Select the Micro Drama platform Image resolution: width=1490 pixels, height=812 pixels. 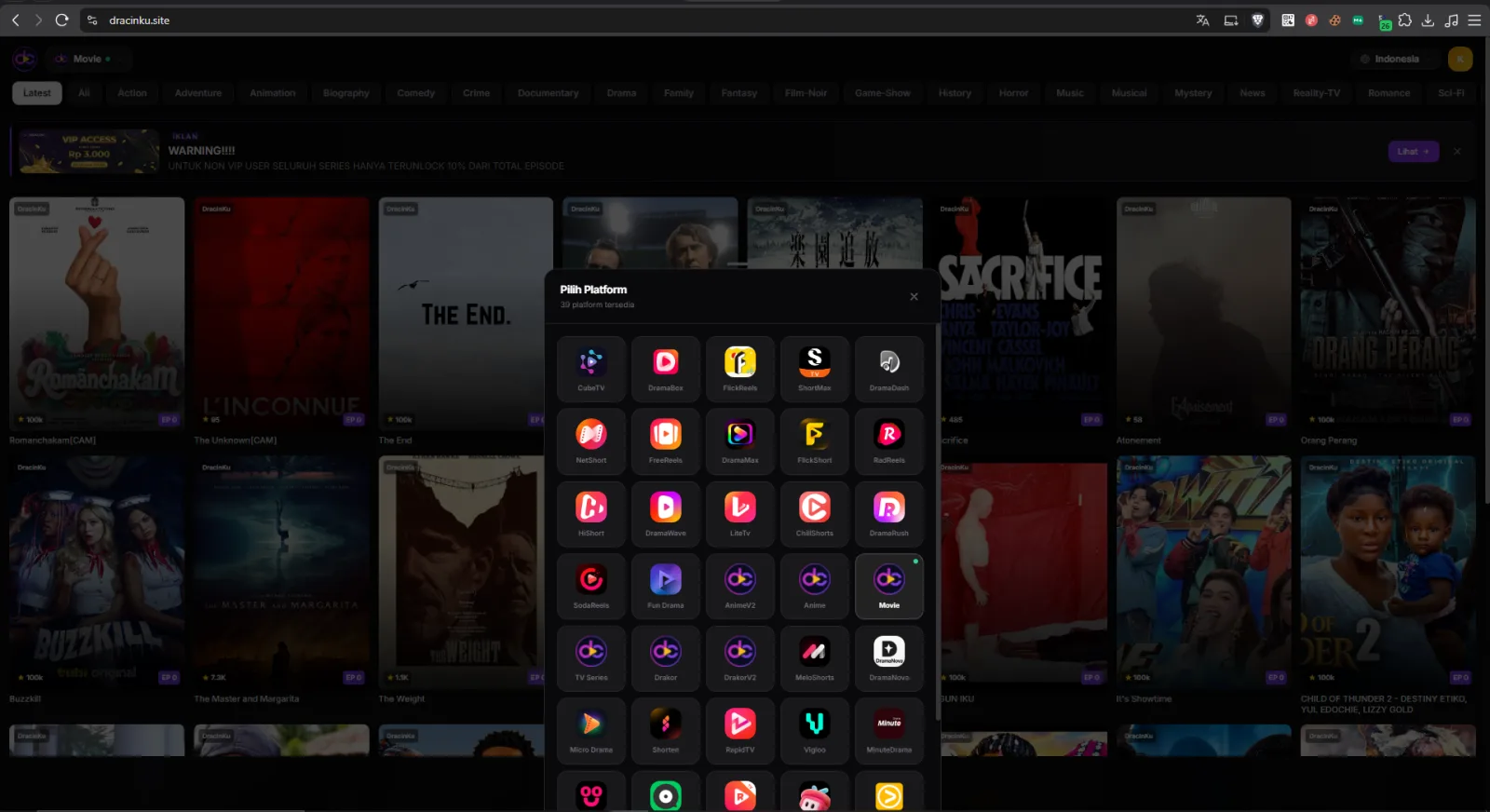click(x=591, y=731)
